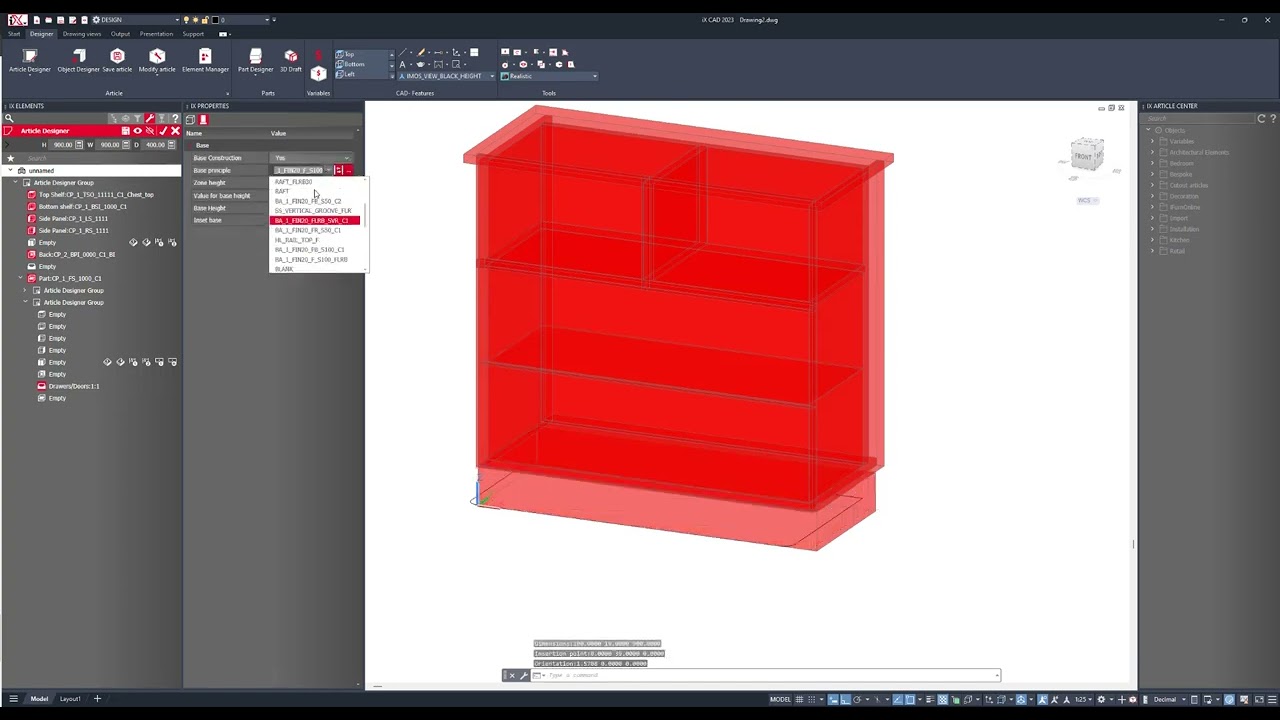Viewport: 1280px width, 720px height.
Task: Select the Back:CP_2_BPI_0000_C1_BI item
Action: (76, 255)
